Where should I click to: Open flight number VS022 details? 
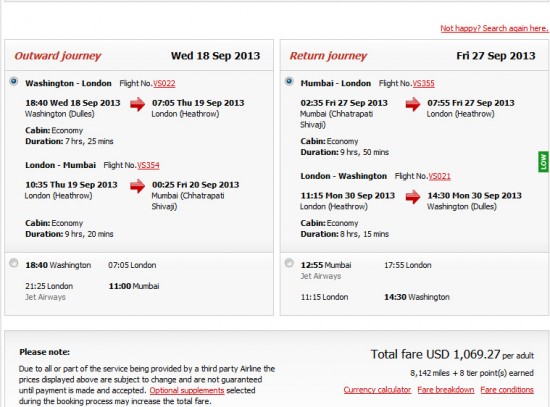click(164, 84)
